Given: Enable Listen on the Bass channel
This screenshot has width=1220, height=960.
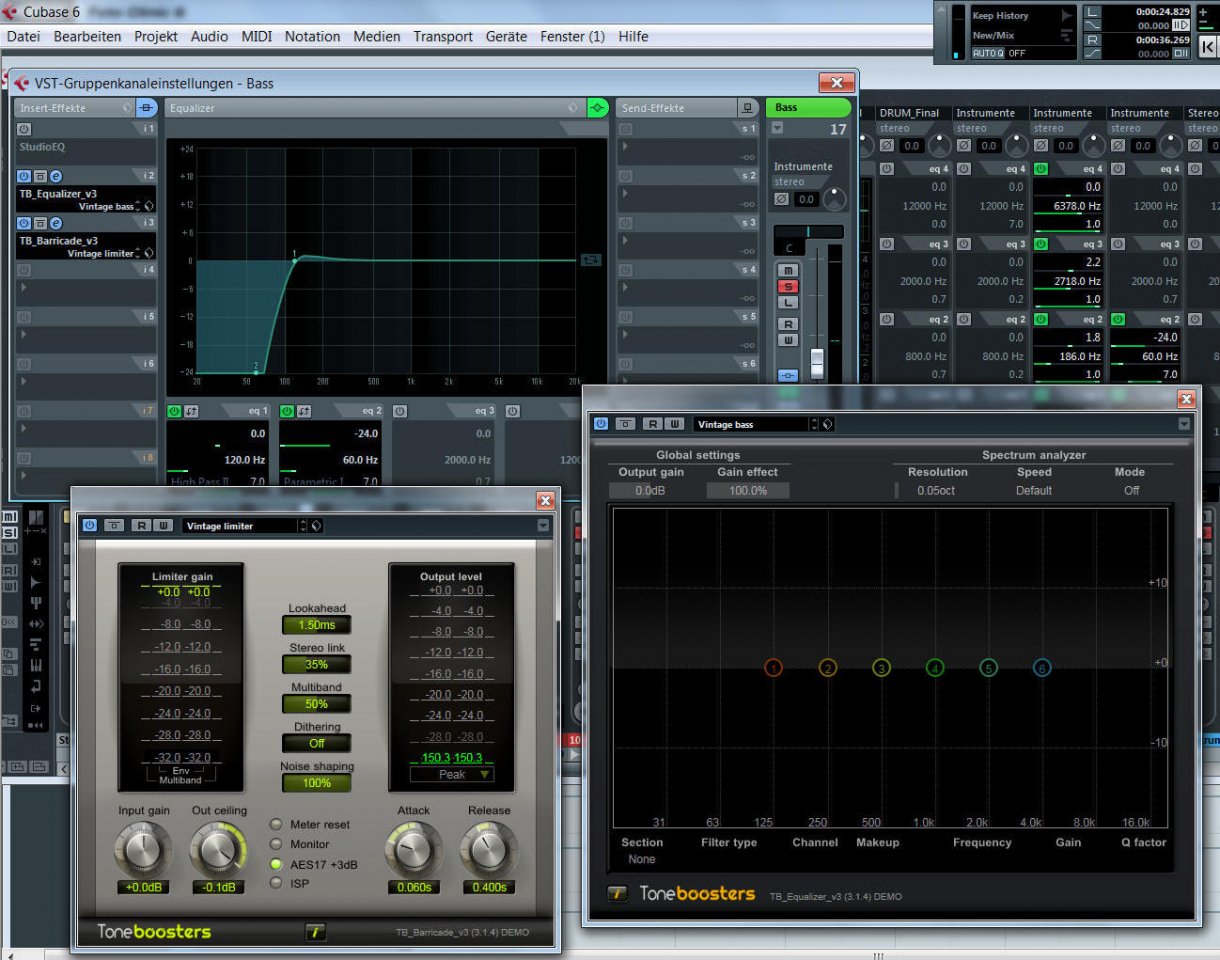Looking at the screenshot, I should (789, 302).
